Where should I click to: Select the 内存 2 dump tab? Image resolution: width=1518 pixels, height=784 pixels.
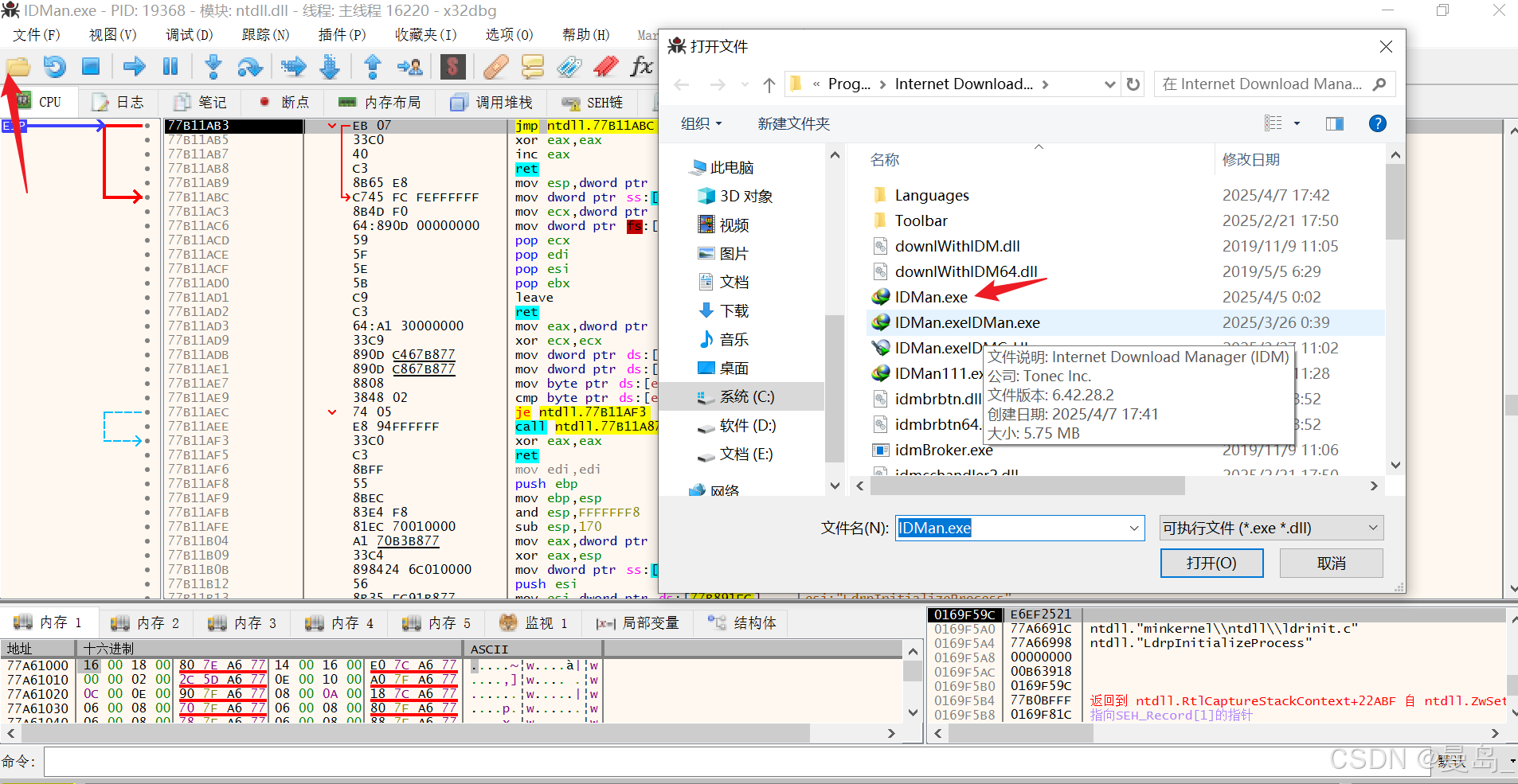tap(146, 622)
